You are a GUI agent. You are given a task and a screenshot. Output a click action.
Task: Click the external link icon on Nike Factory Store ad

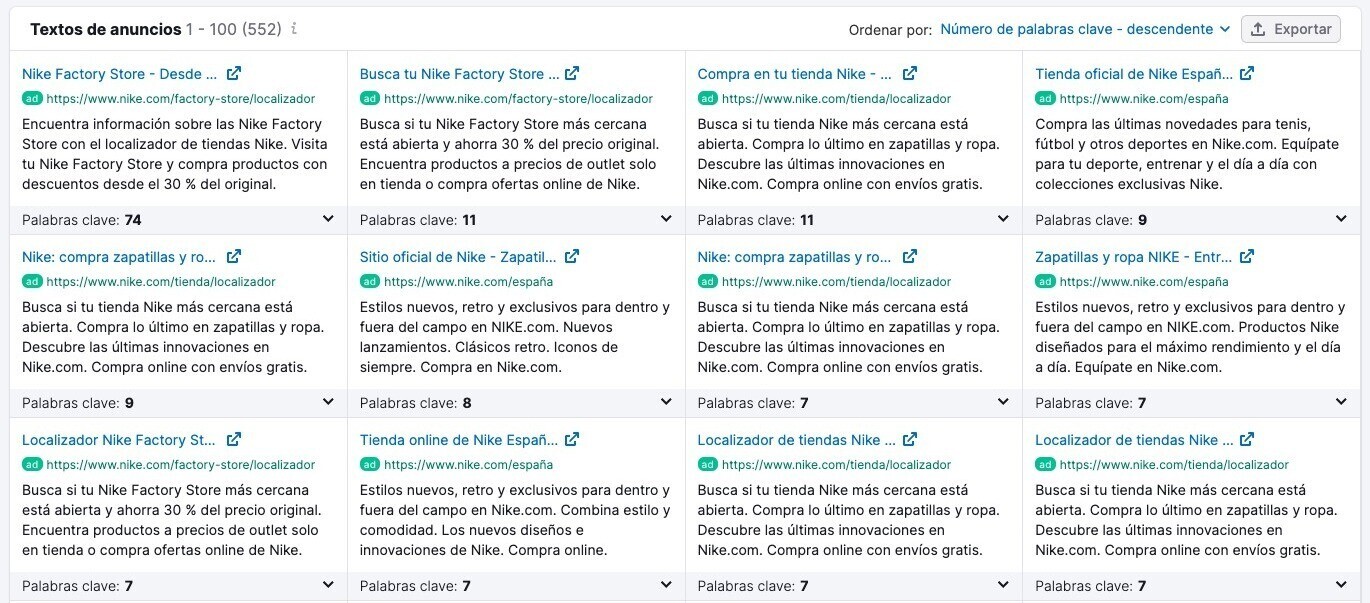click(233, 72)
